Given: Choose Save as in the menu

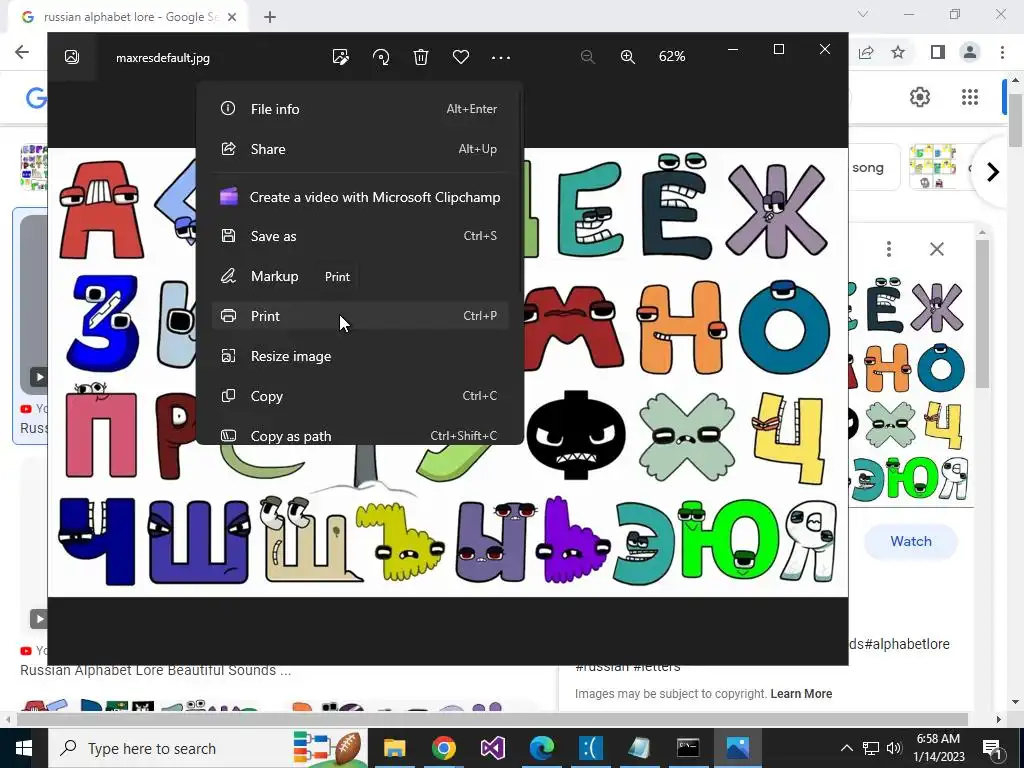Looking at the screenshot, I should pyautogui.click(x=360, y=236).
